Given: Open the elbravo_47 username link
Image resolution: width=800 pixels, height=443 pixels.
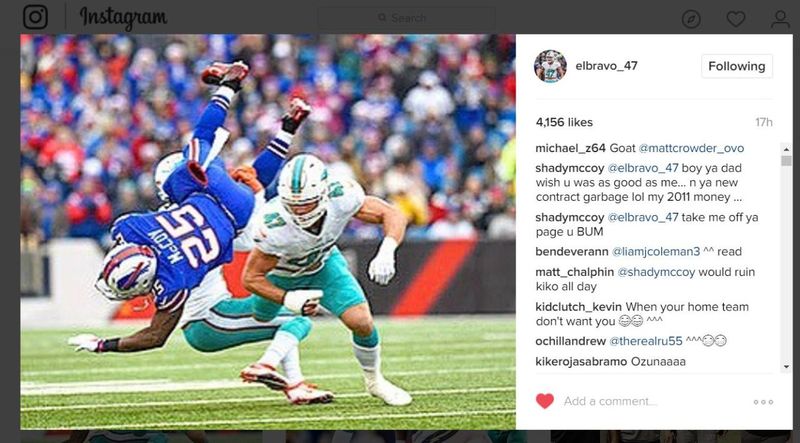Looking at the screenshot, I should (606, 66).
